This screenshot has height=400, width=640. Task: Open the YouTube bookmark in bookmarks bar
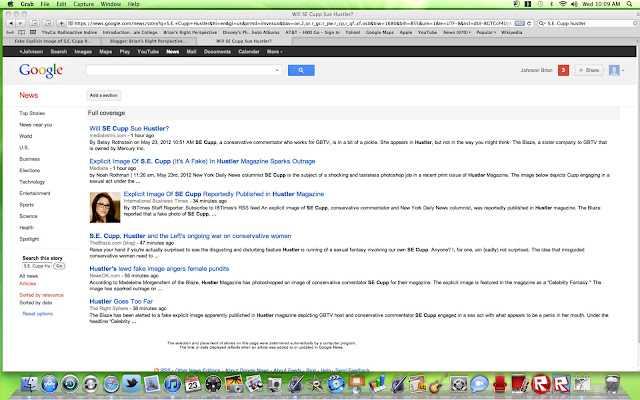(x=427, y=32)
